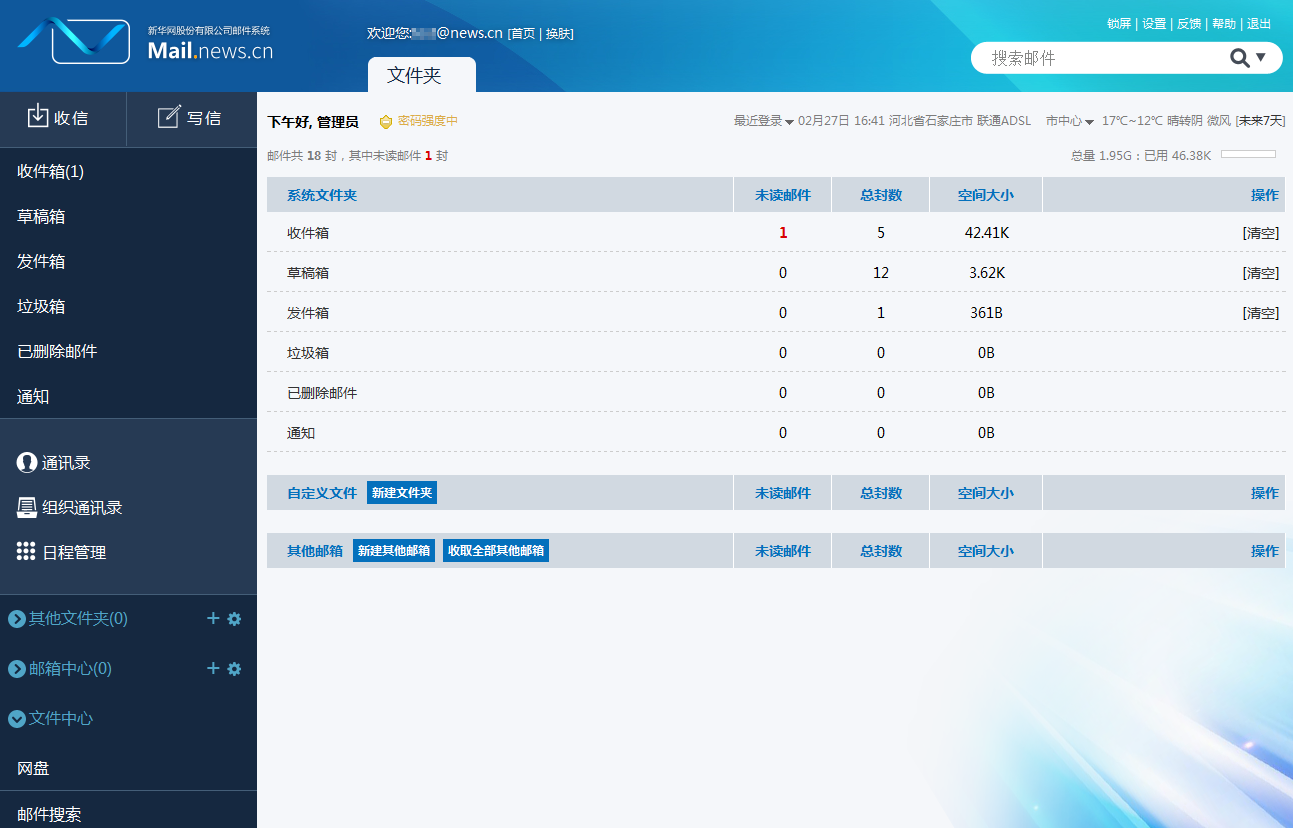Expand the 邮箱中心(0) section
This screenshot has height=828, width=1293.
[x=17, y=669]
